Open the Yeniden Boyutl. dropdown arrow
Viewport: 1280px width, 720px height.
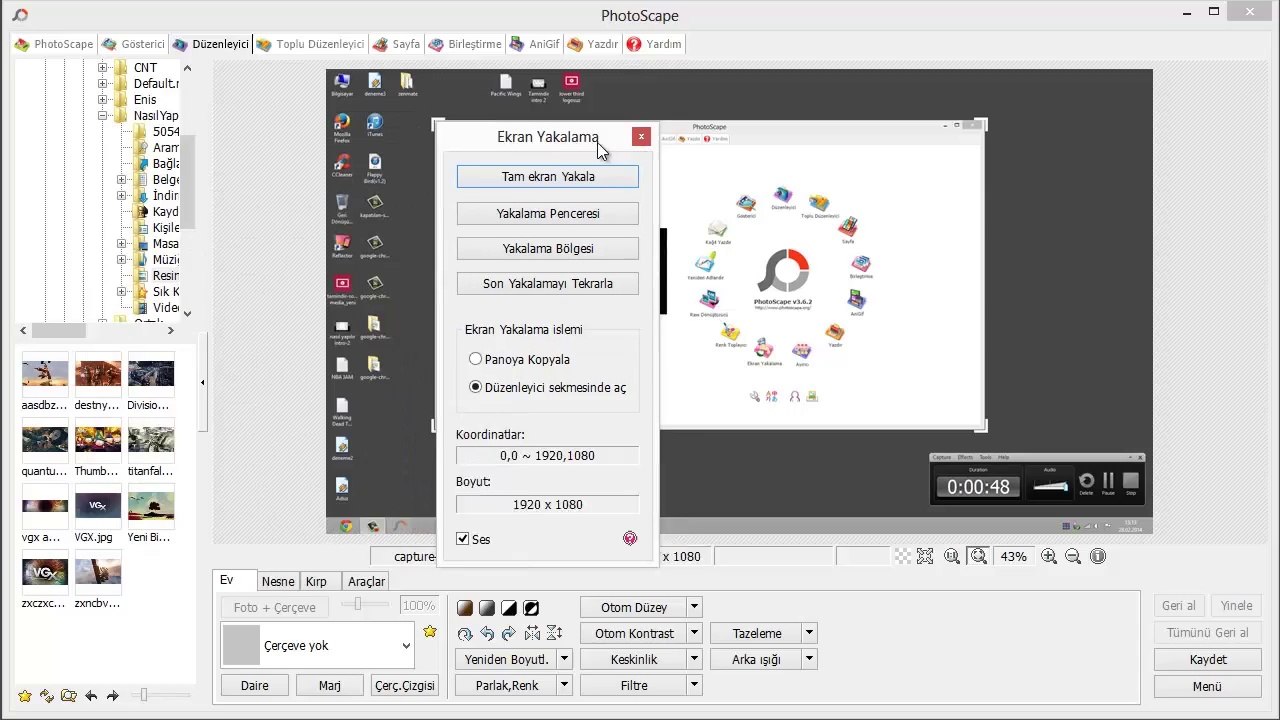(x=564, y=659)
